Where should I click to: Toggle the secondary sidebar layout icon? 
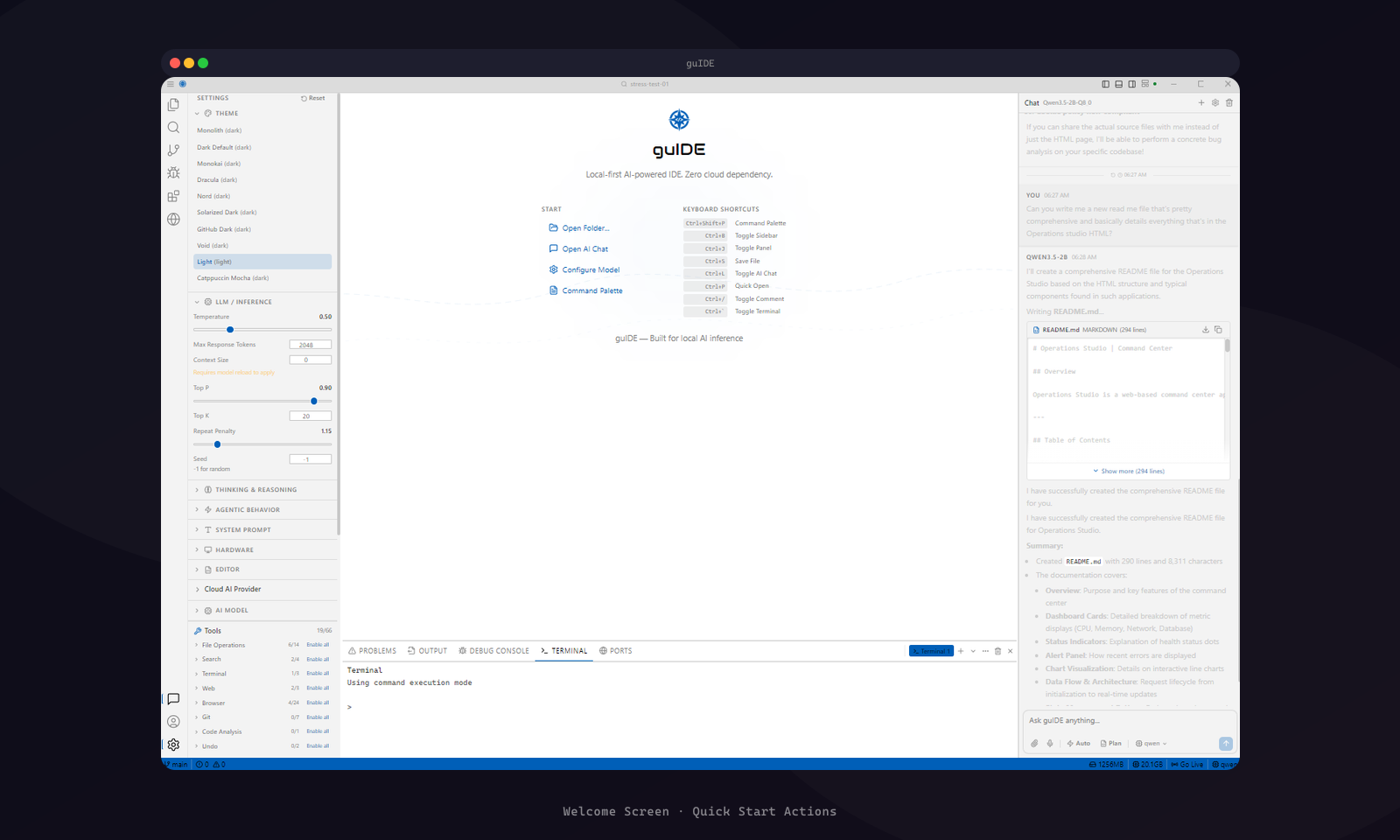[x=1132, y=84]
